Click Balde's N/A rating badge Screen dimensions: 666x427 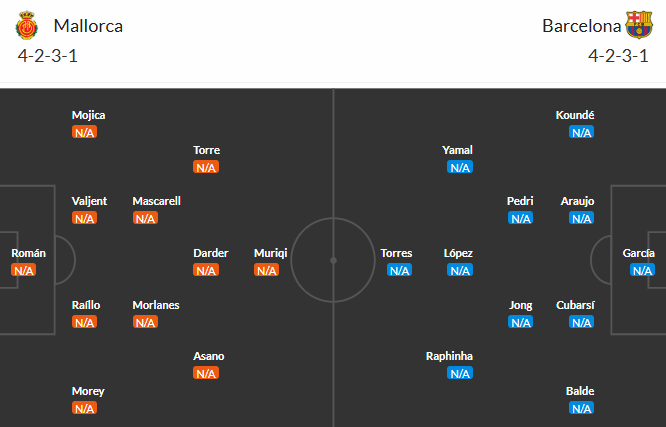(x=581, y=408)
